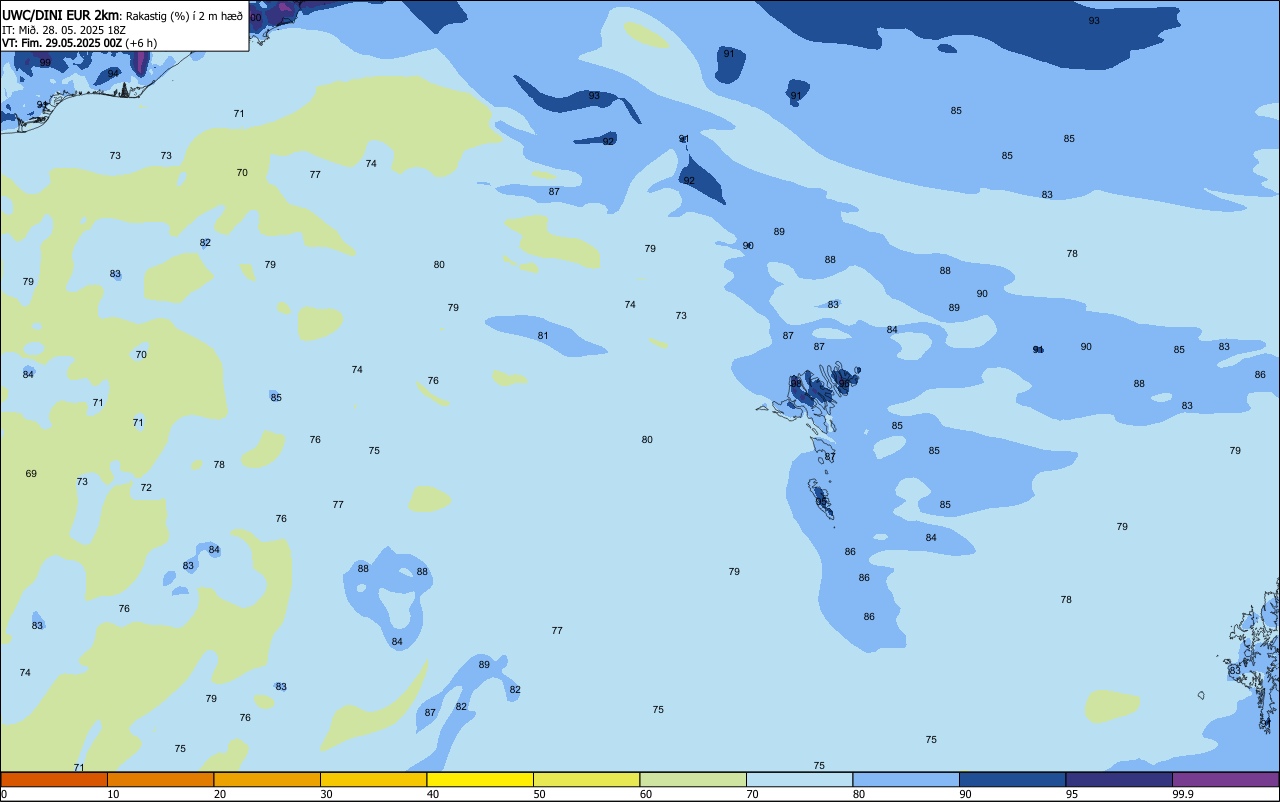The height and width of the screenshot is (802, 1280).
Task: Choose the 60–70 light green legend band
Action: 693,779
